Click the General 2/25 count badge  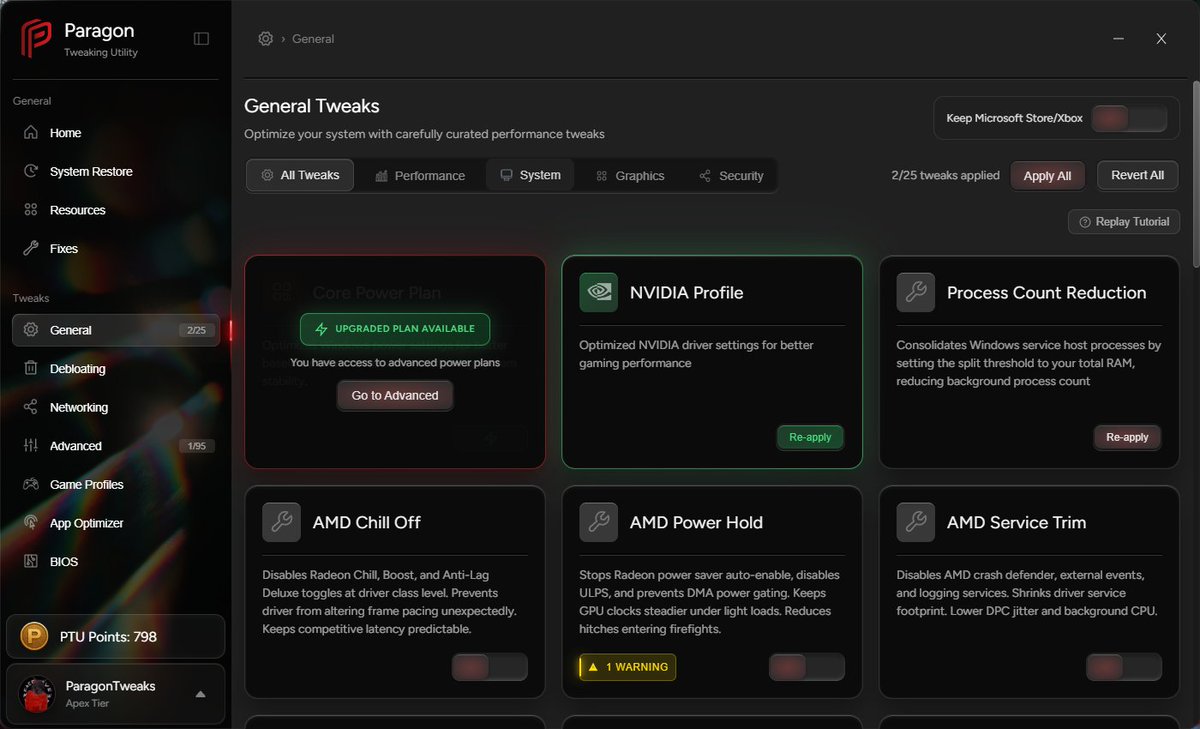197,330
